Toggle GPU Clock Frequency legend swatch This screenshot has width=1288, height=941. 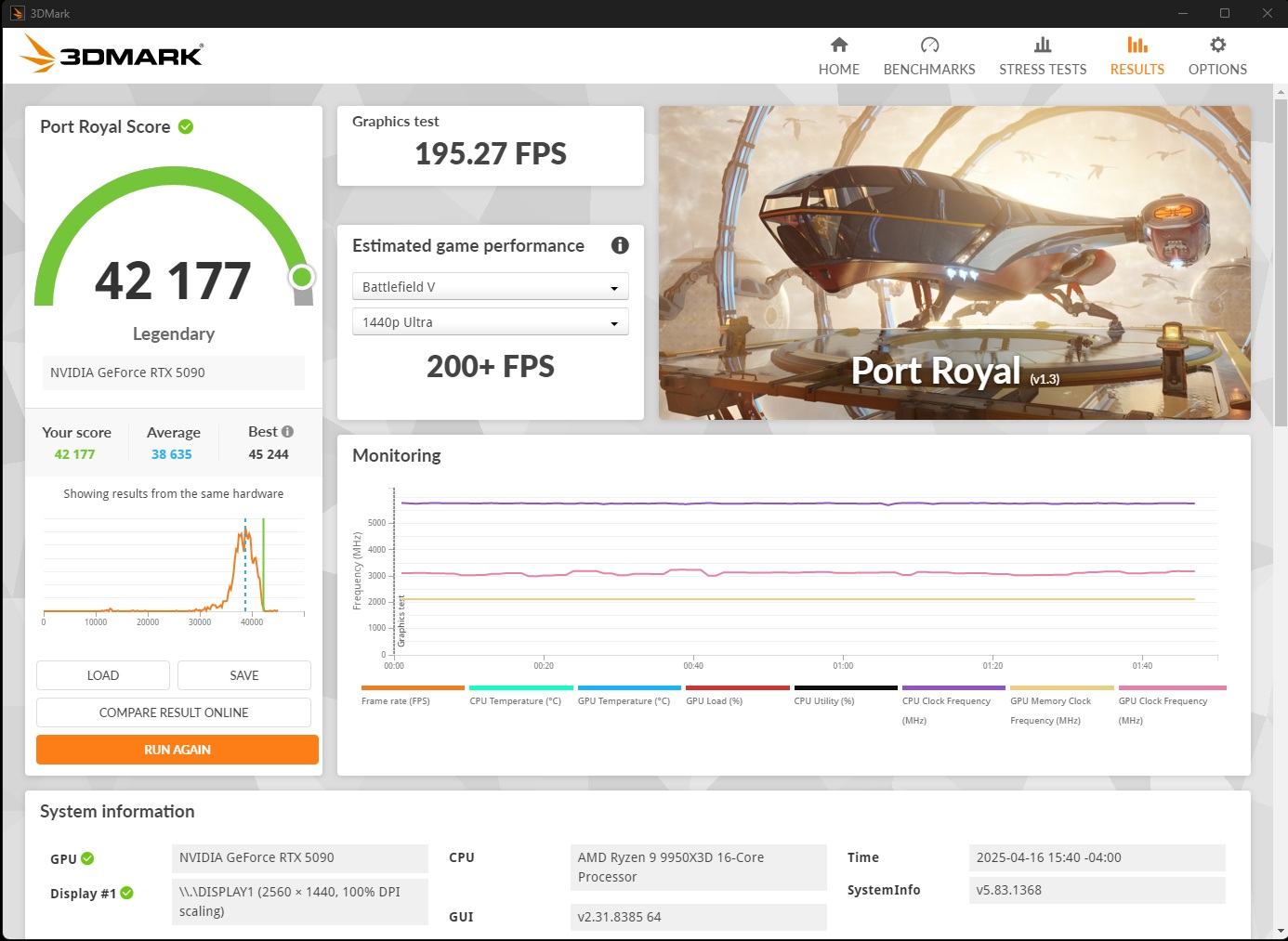point(1173,688)
